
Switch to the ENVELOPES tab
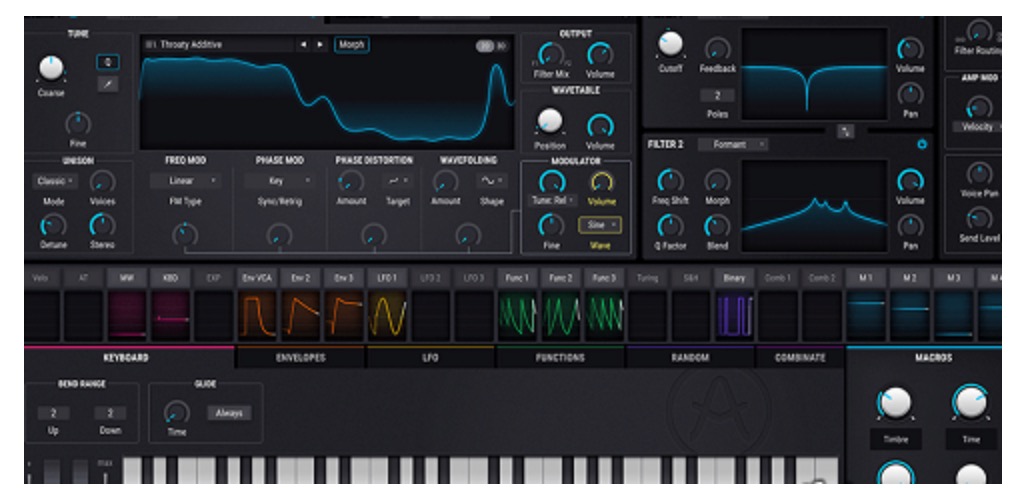(x=301, y=357)
